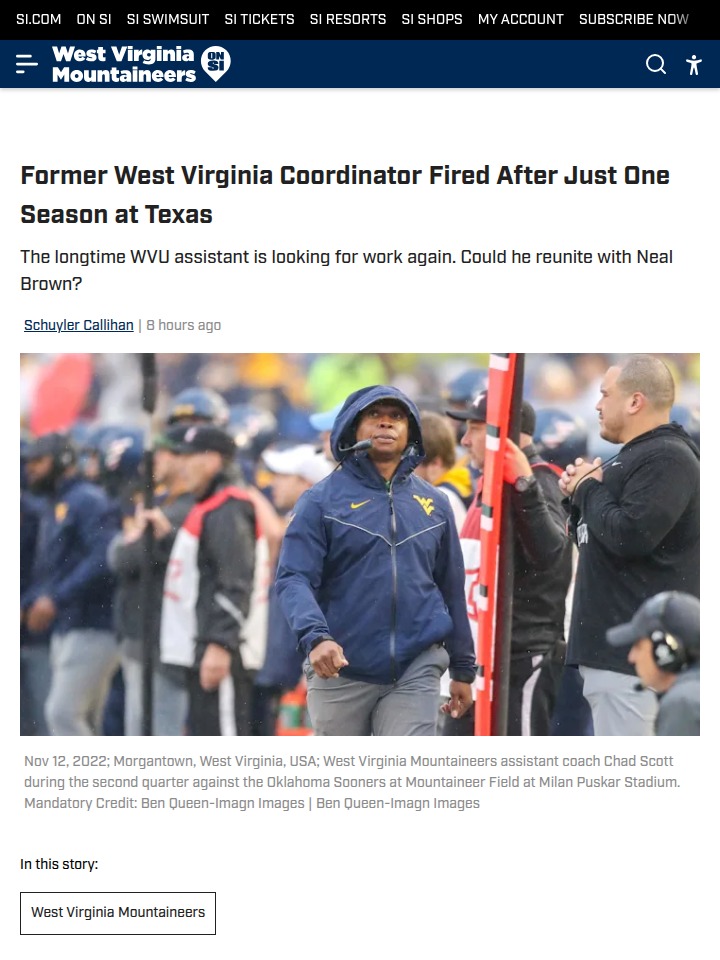Click the search magnifier icon
720x960 pixels.
click(x=656, y=64)
